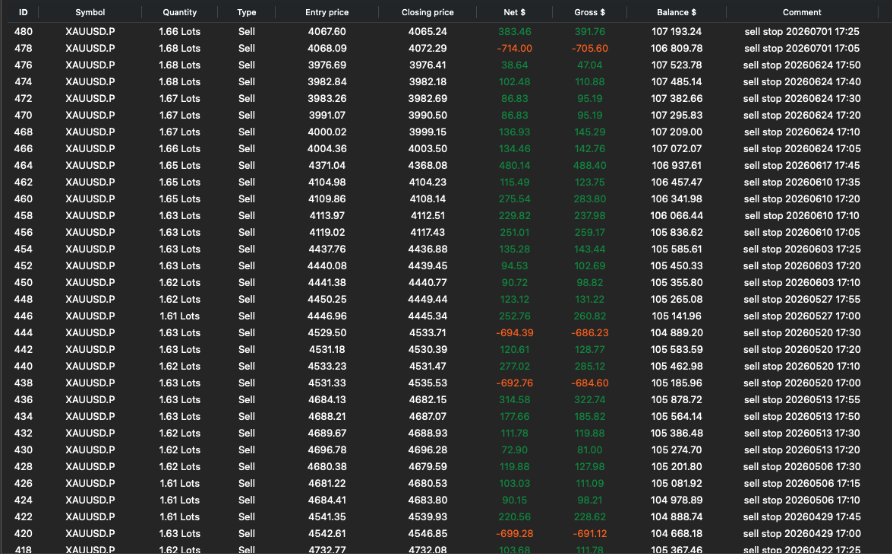Click closing price 4683.80

(427, 500)
